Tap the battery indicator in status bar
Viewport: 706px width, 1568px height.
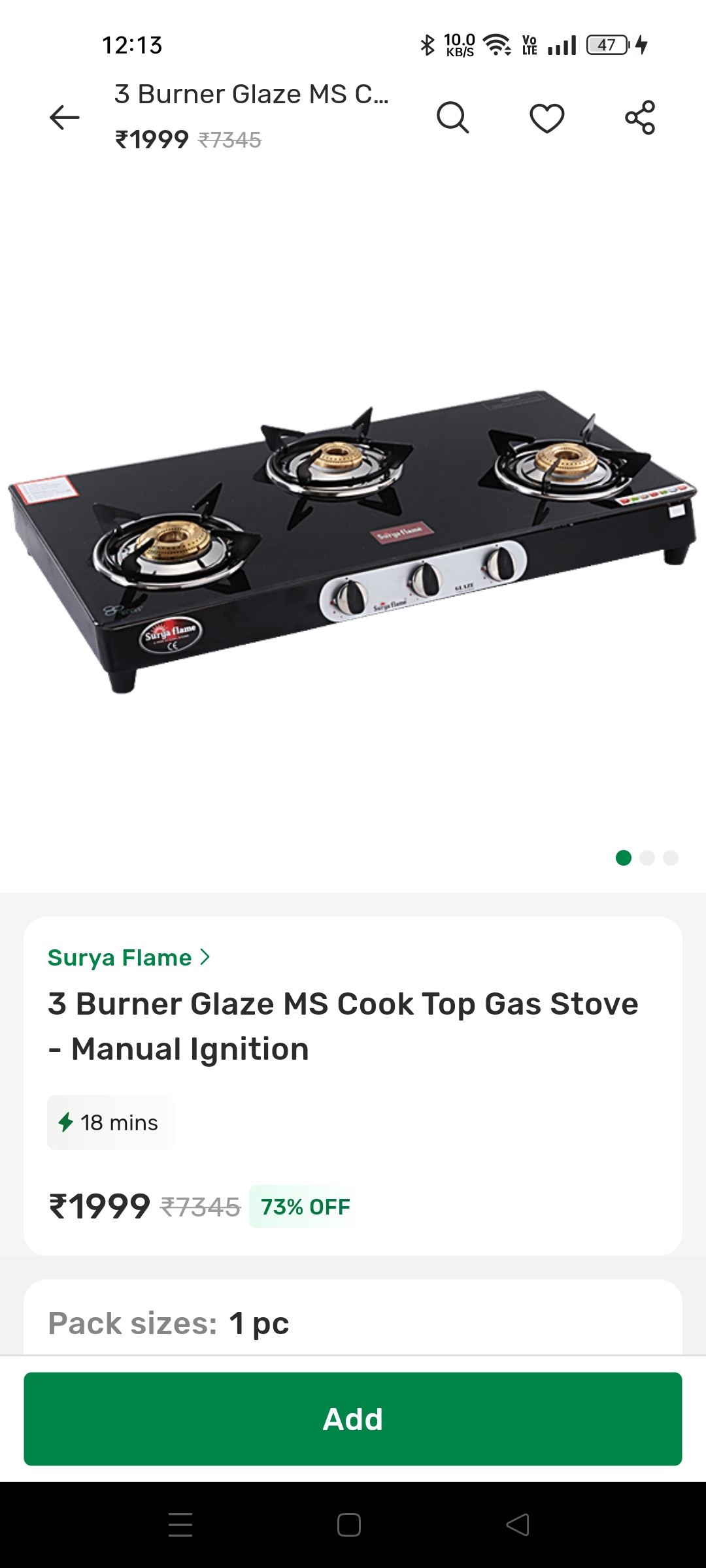608,45
